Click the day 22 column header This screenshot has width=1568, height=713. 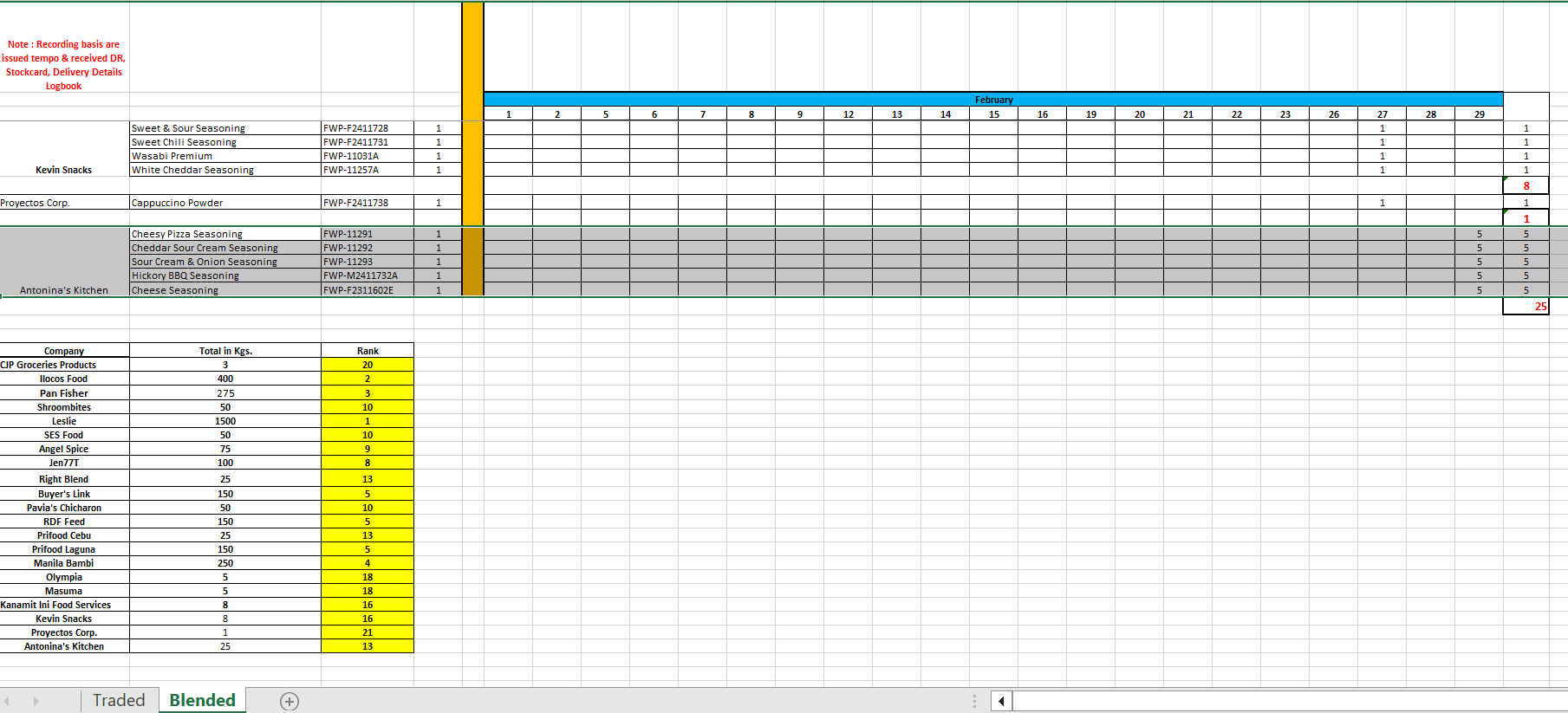pos(1237,114)
